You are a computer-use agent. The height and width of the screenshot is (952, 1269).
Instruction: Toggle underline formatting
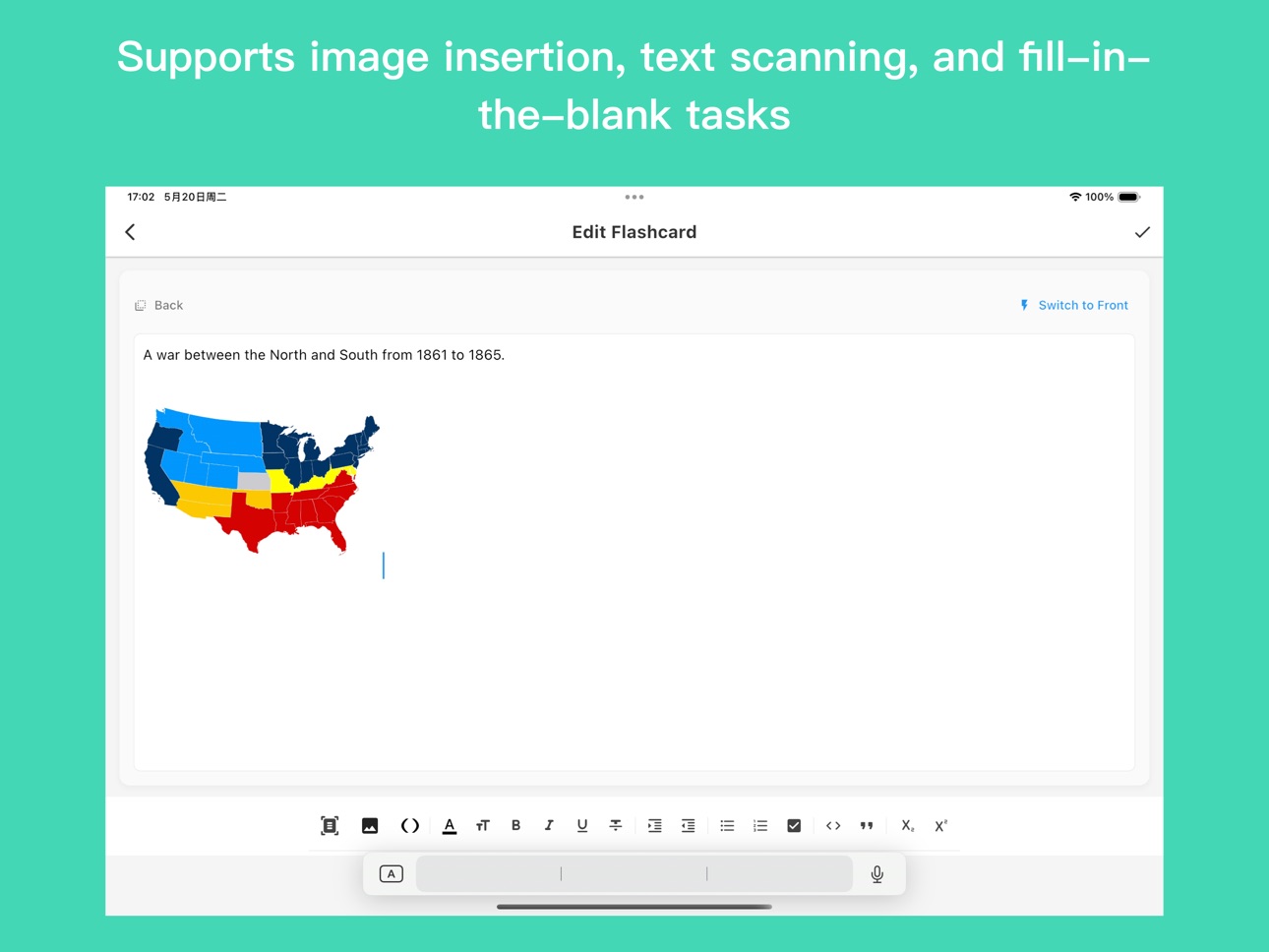(x=582, y=826)
